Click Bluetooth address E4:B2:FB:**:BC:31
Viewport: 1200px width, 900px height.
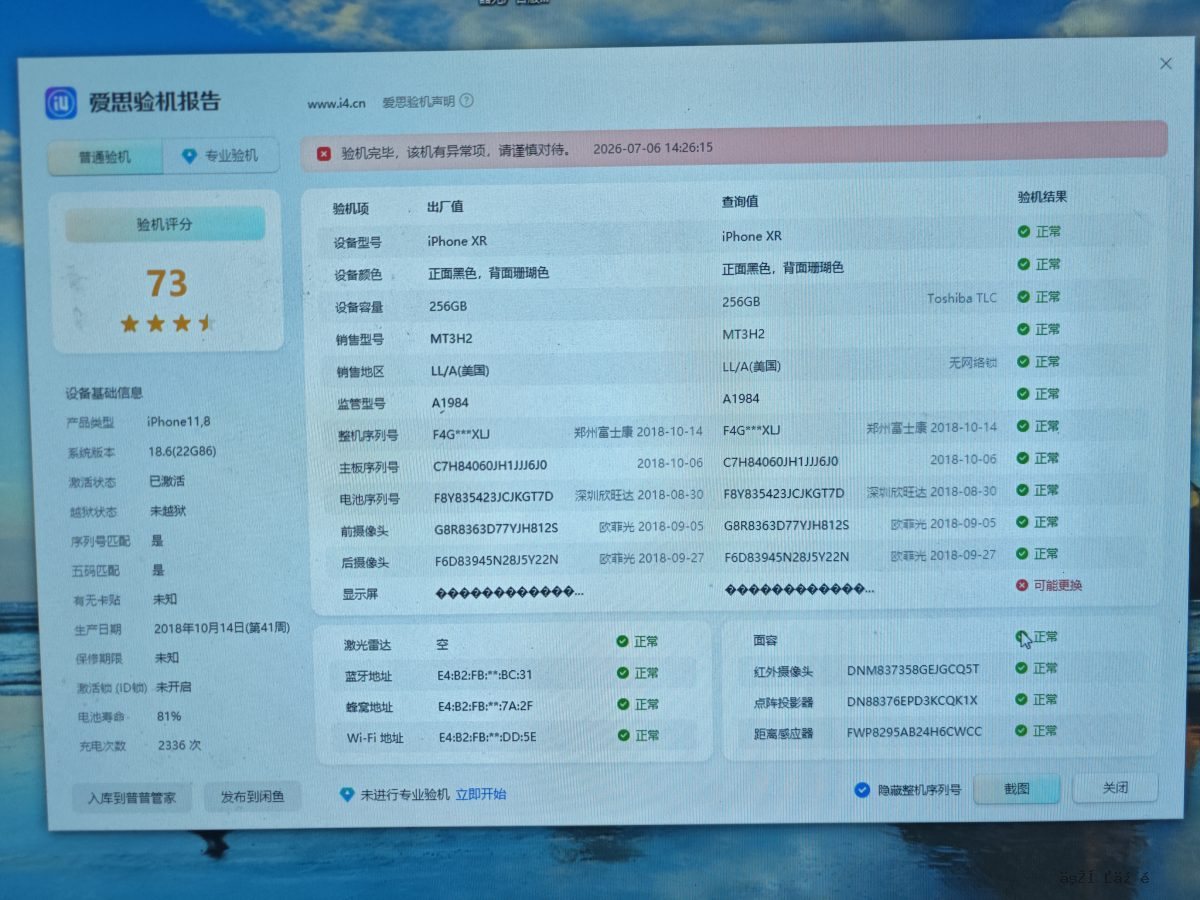click(485, 675)
